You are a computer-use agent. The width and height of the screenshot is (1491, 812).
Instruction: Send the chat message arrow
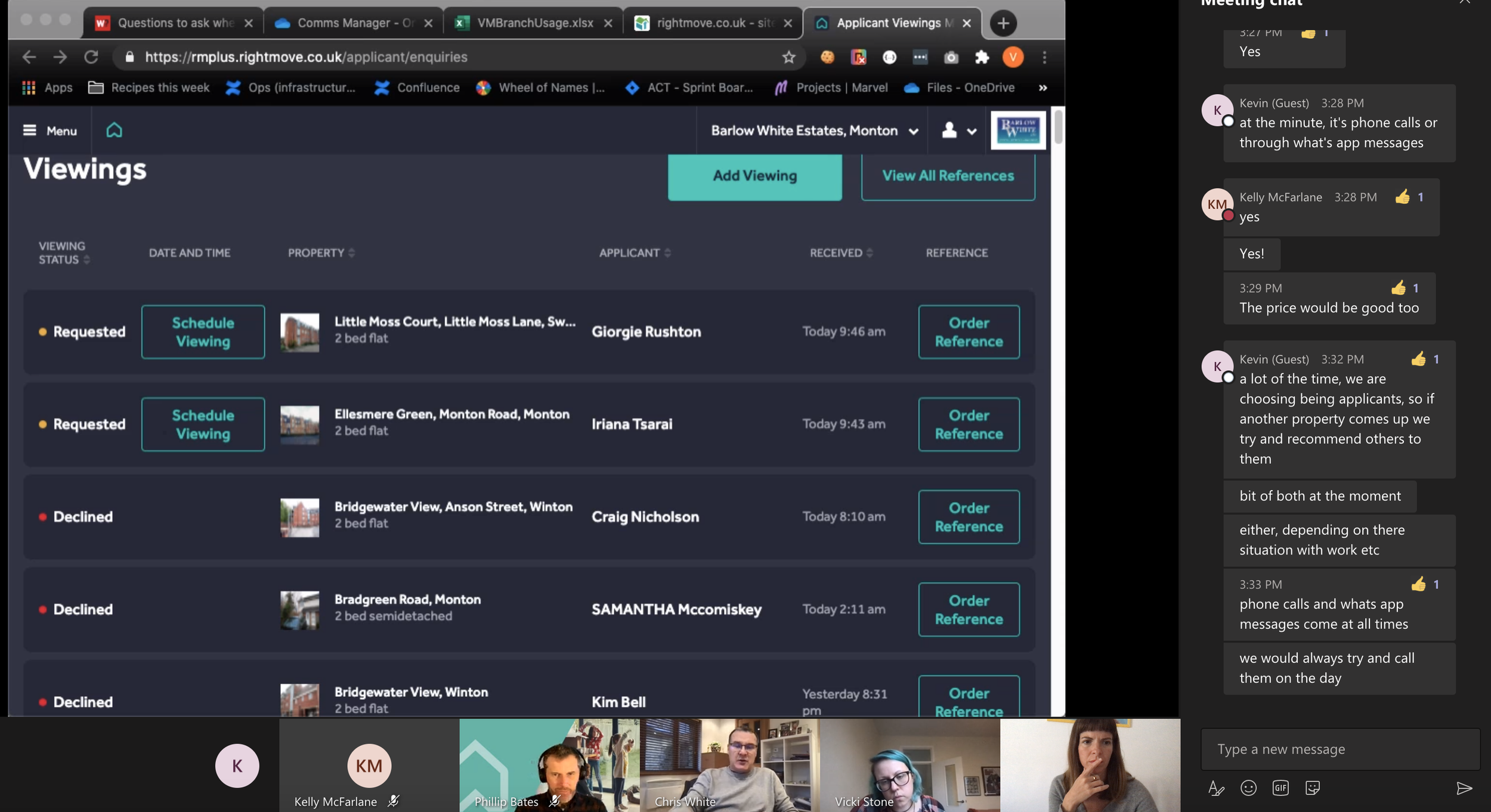(x=1464, y=788)
